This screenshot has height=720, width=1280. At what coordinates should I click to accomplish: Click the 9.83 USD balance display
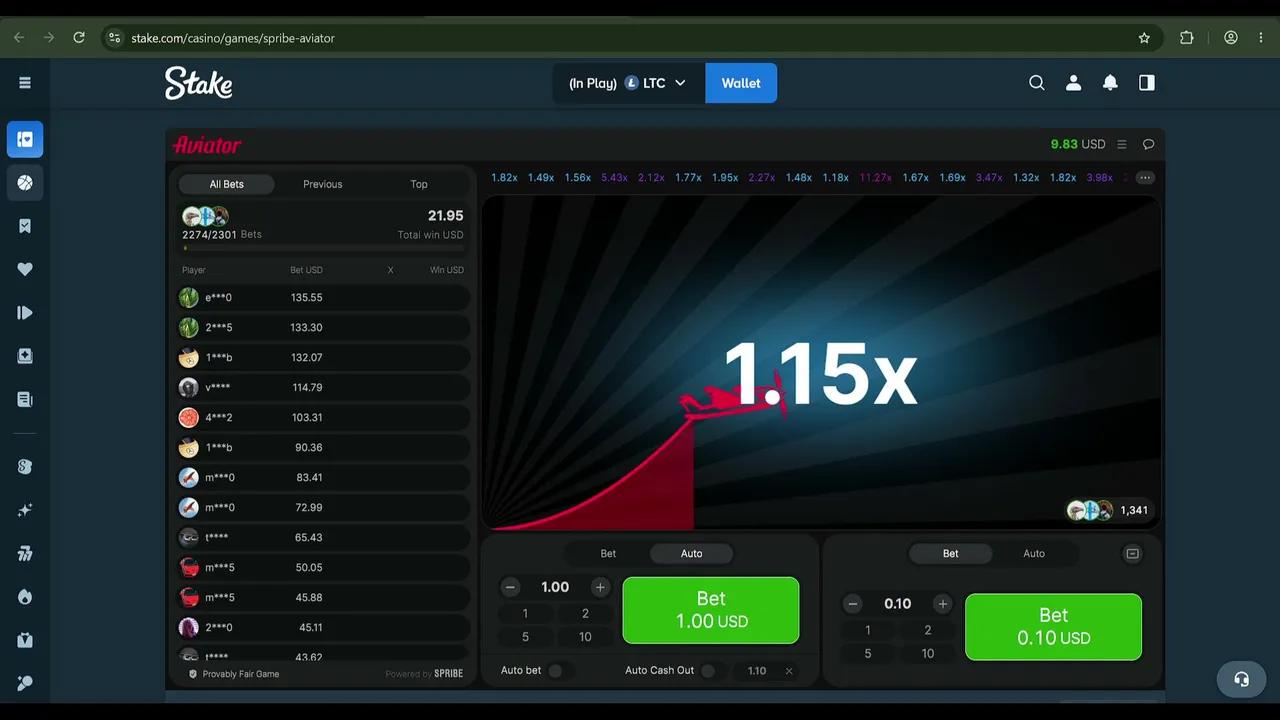(1078, 144)
